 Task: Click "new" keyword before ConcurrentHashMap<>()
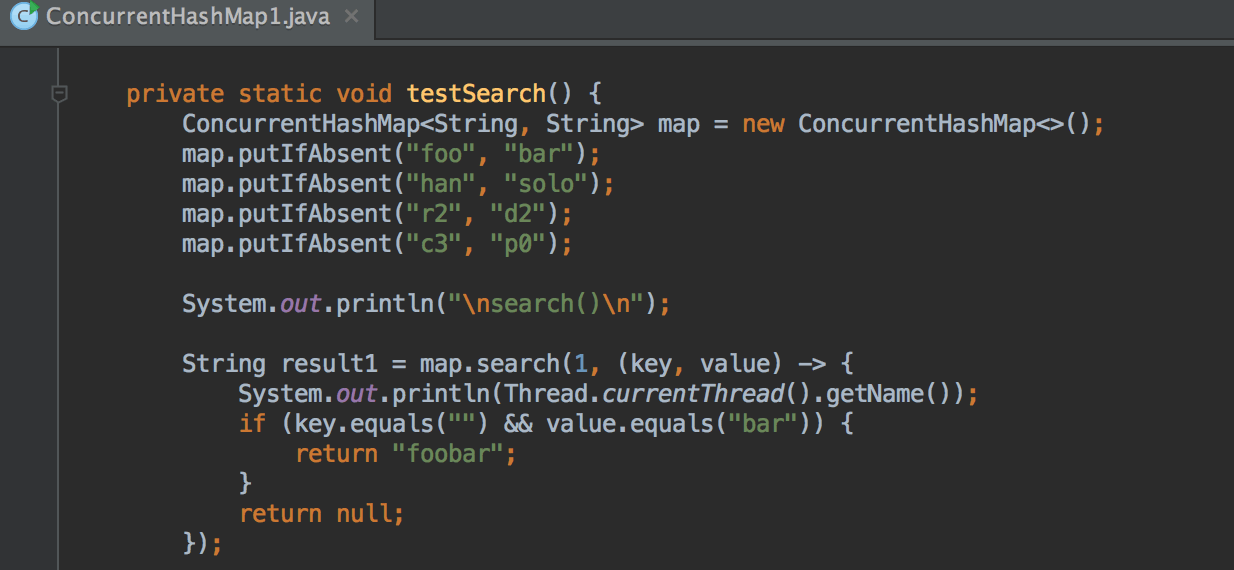click(762, 125)
